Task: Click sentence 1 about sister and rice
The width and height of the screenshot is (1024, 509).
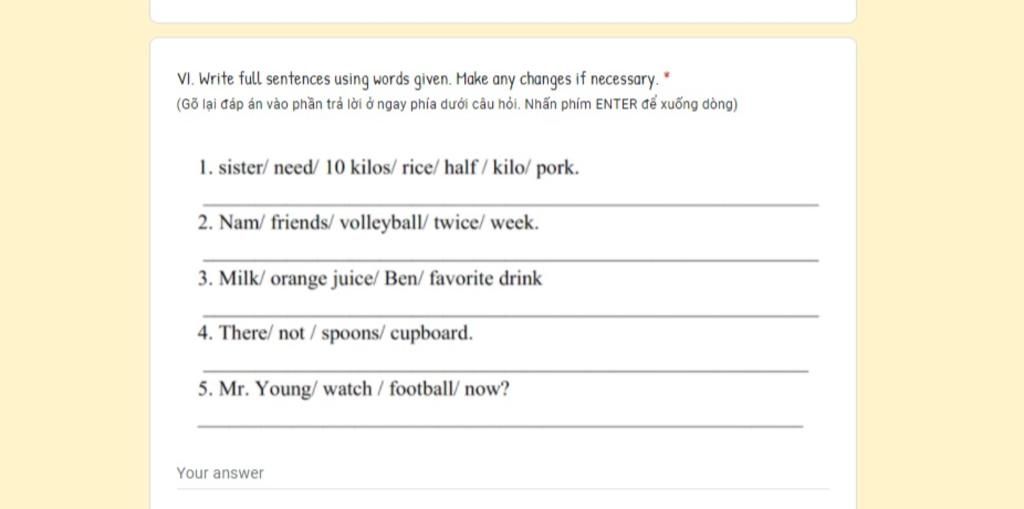Action: [388, 168]
